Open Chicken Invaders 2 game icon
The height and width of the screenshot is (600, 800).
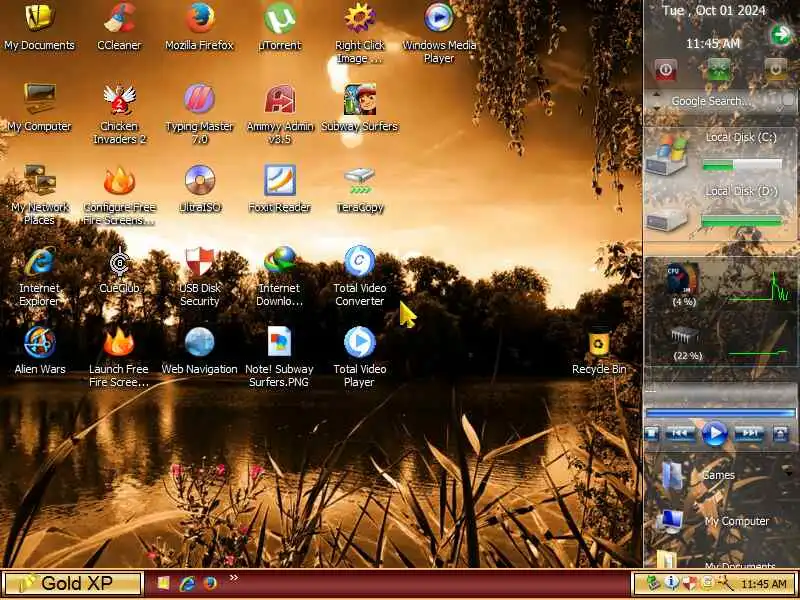[x=119, y=114]
